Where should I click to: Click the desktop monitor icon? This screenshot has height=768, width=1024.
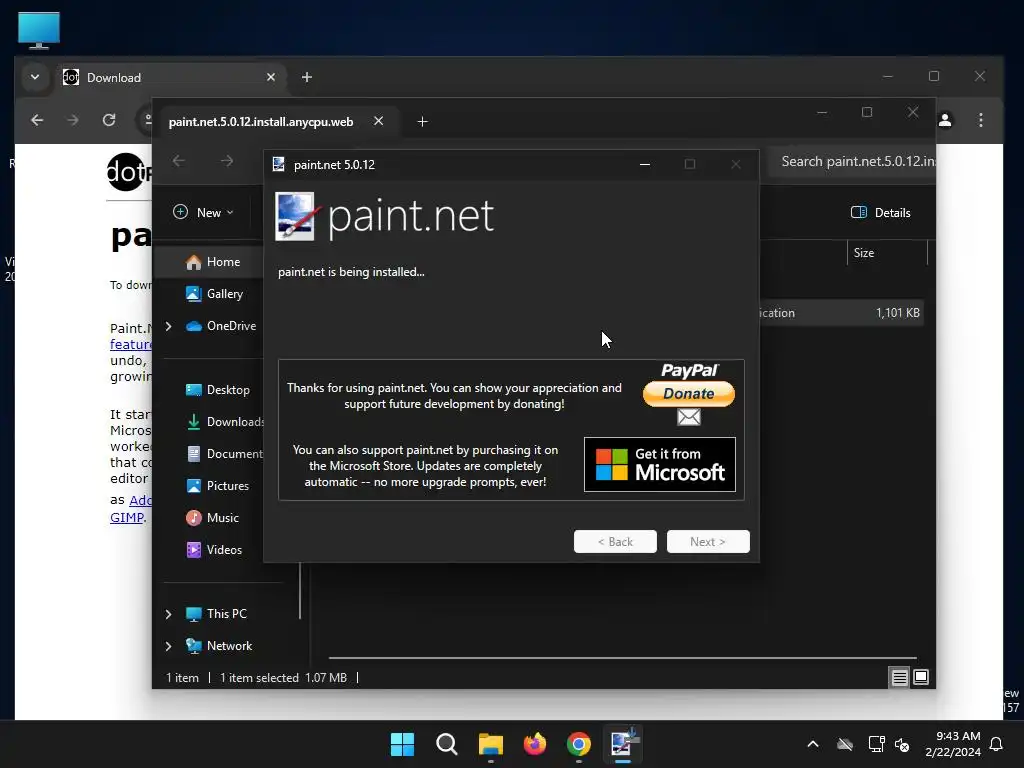pos(39,29)
